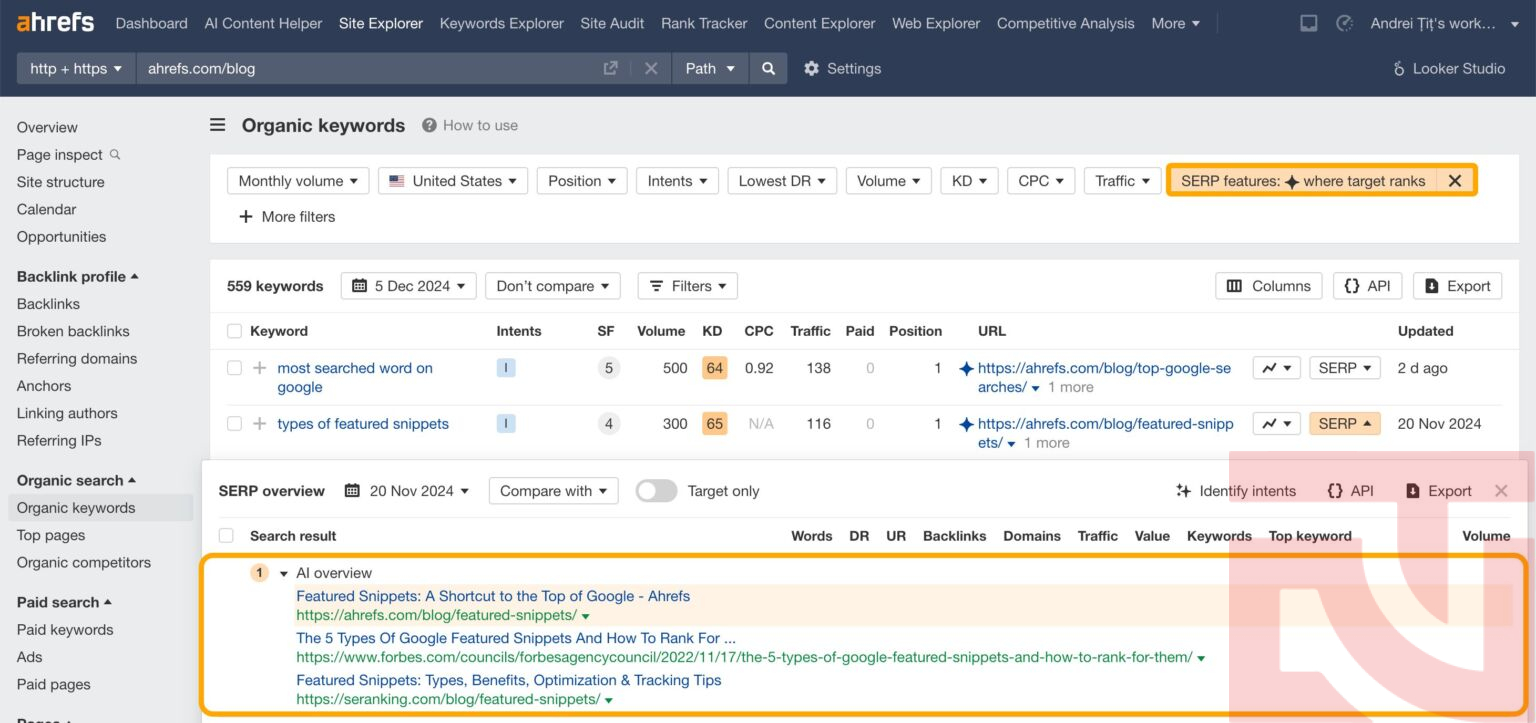Screen dimensions: 1536x723
Task: Check the select-all keywords checkbox
Action: point(234,331)
